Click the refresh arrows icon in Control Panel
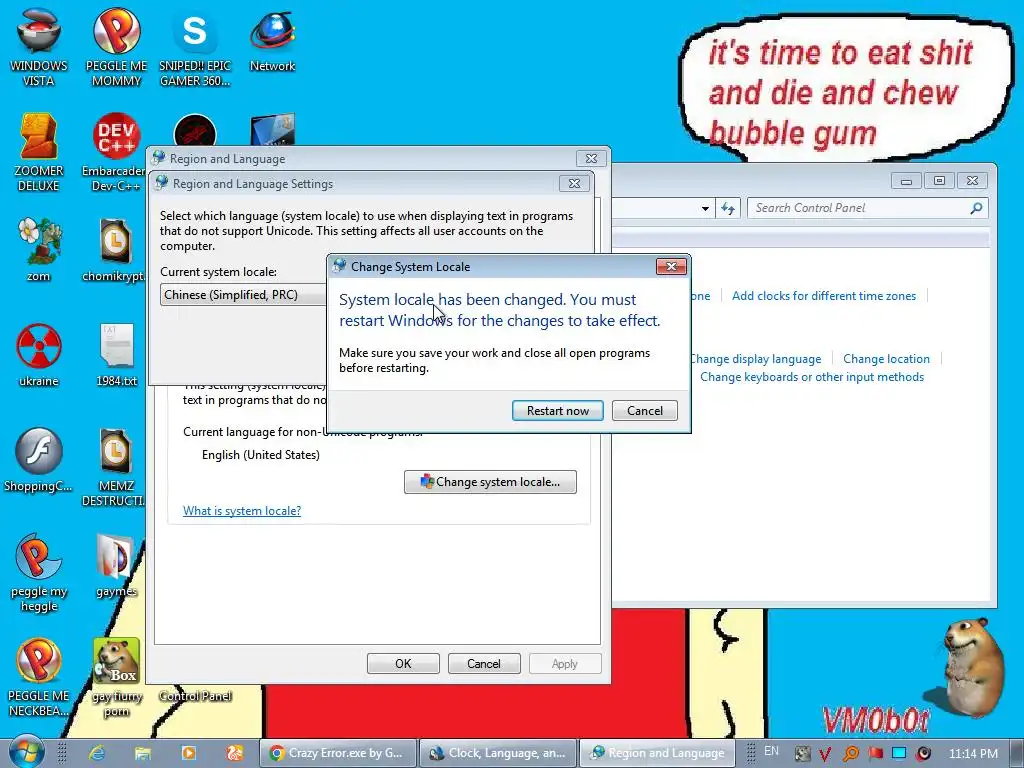The height and width of the screenshot is (768, 1024). (x=728, y=208)
